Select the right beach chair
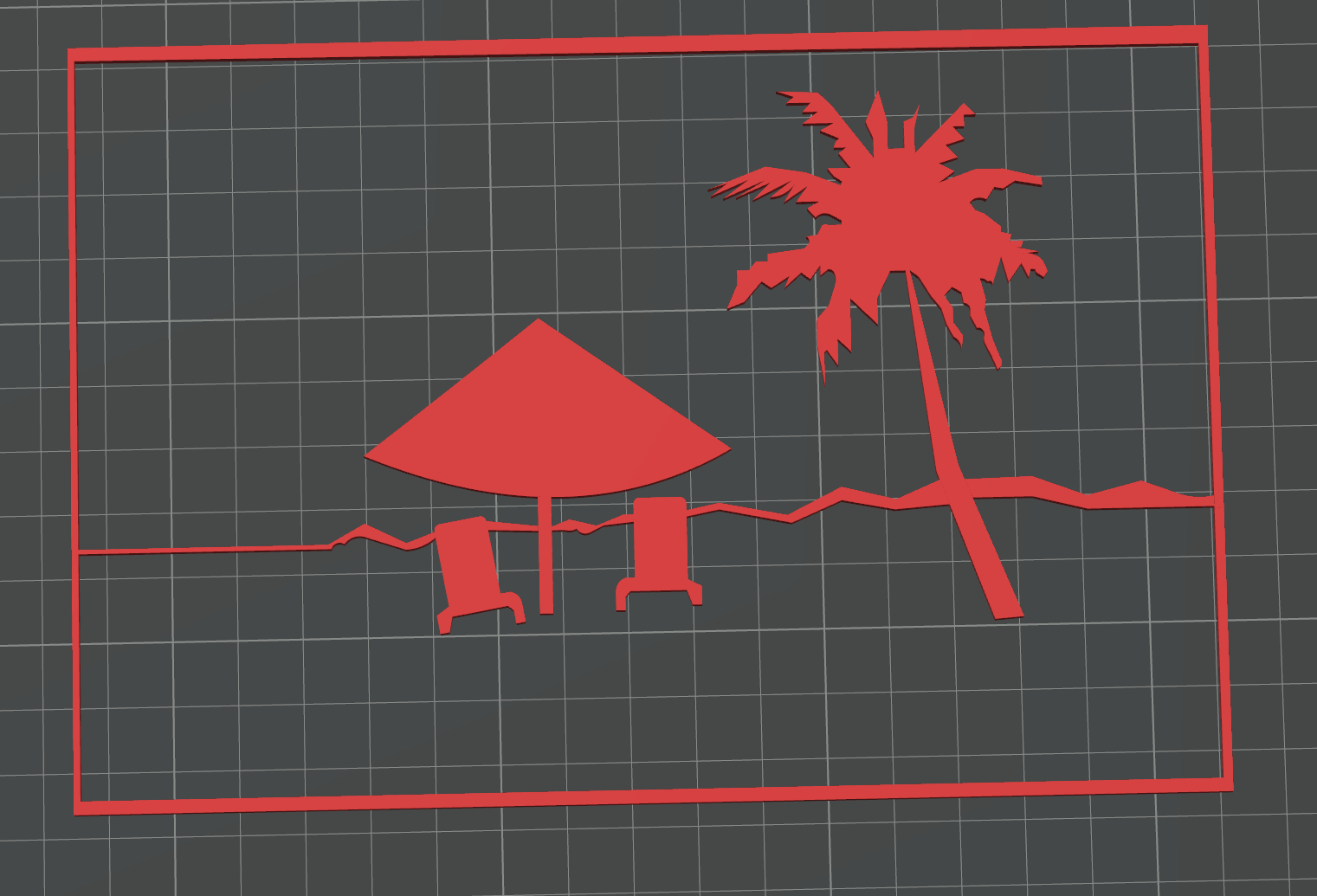Screen dimensions: 1317x896 pos(660,545)
